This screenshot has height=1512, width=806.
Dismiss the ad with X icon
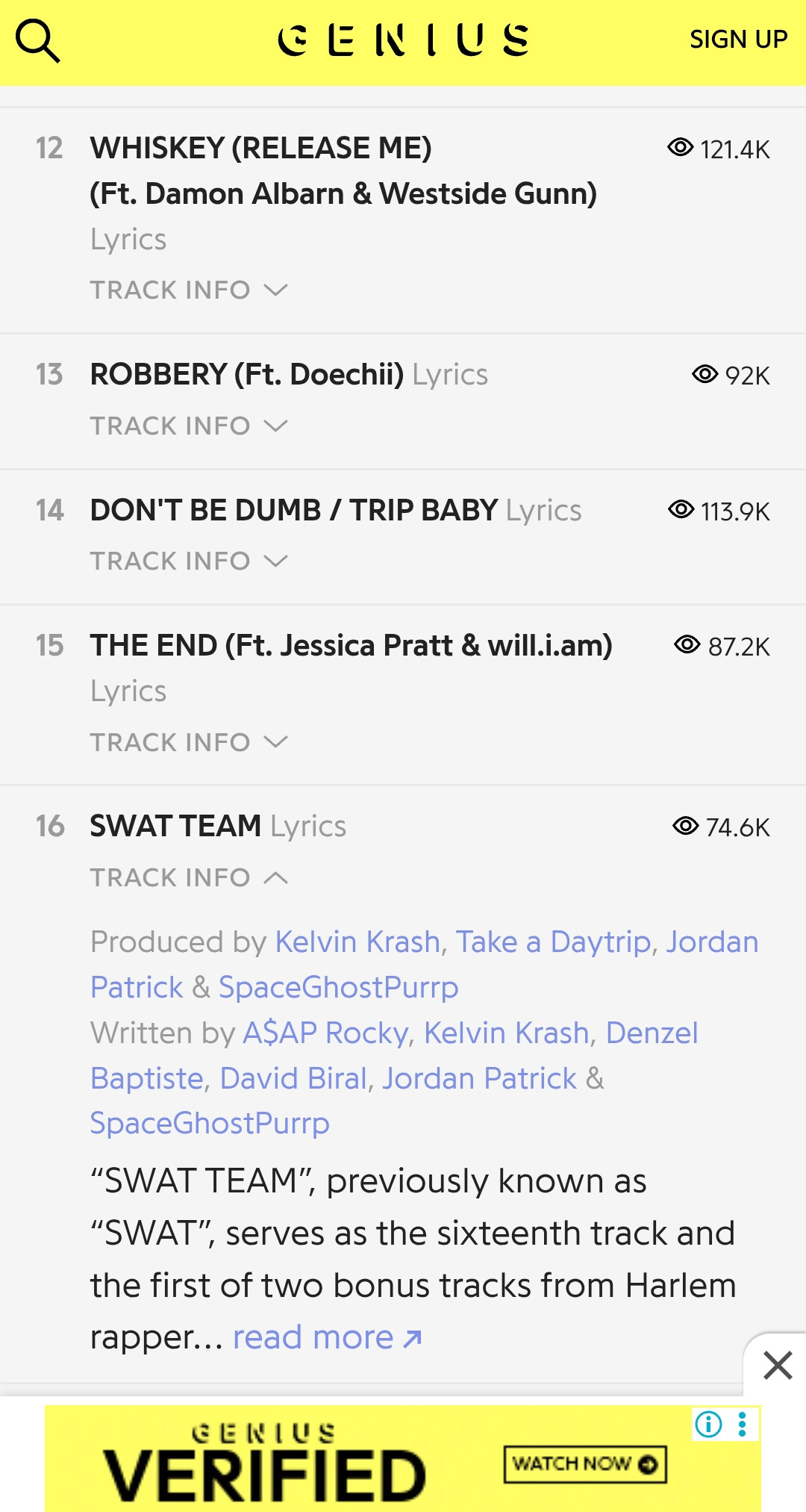point(778,1366)
